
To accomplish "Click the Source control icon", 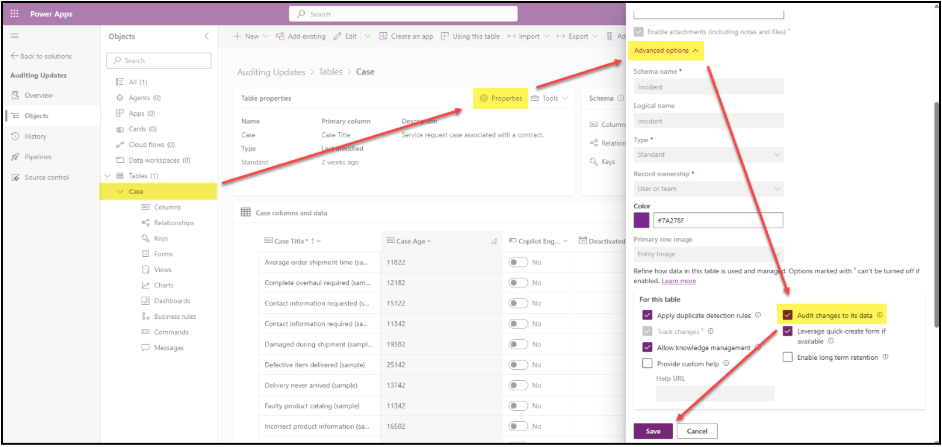I will coord(14,177).
